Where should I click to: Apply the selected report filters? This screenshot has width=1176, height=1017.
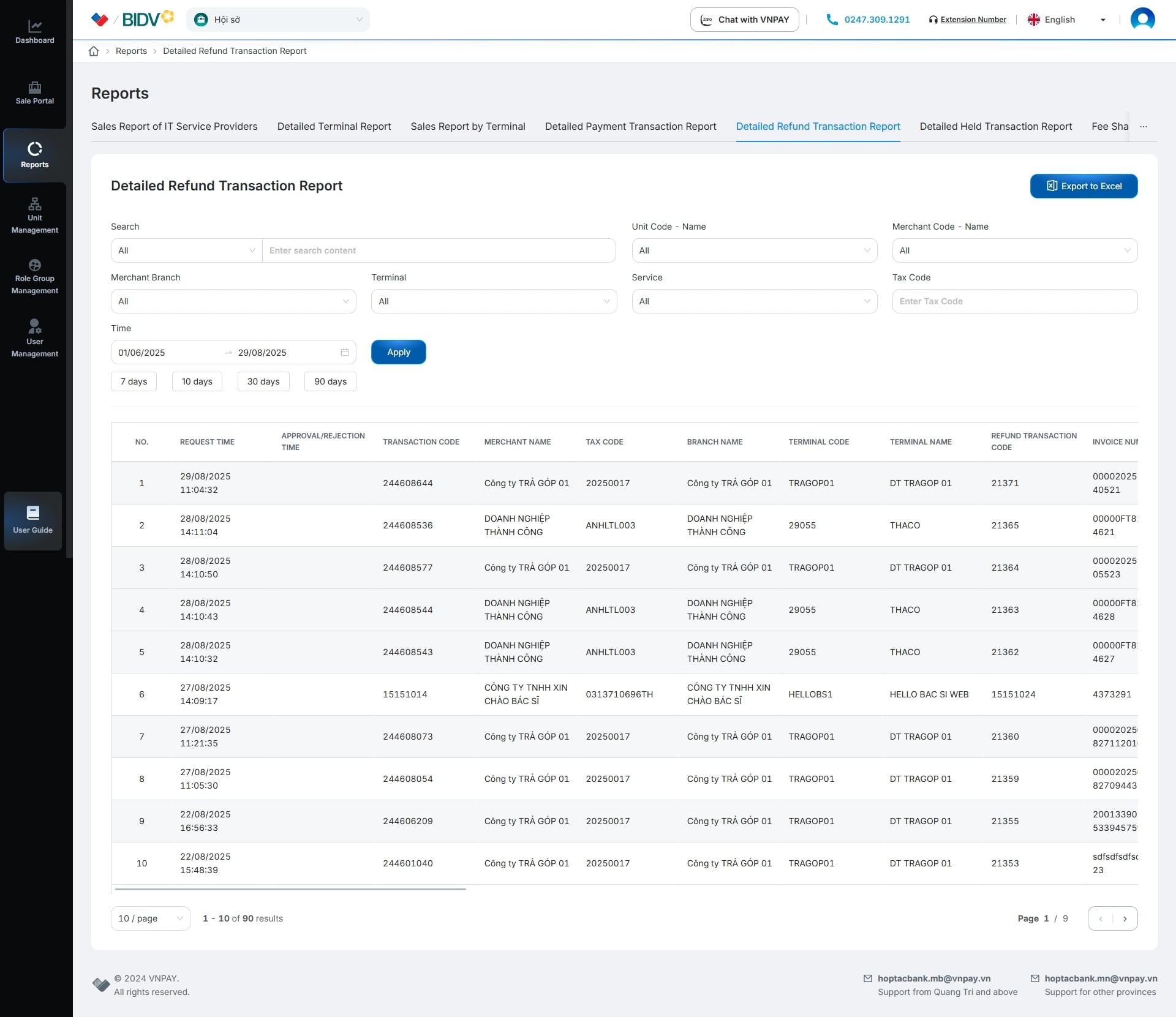398,352
